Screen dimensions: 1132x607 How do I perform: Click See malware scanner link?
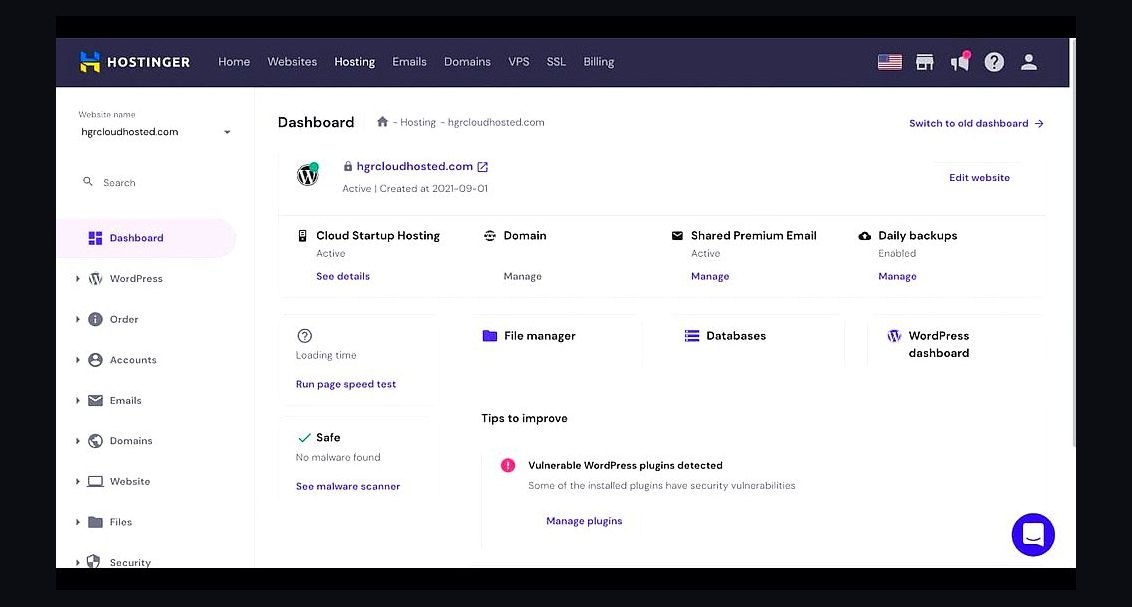348,486
